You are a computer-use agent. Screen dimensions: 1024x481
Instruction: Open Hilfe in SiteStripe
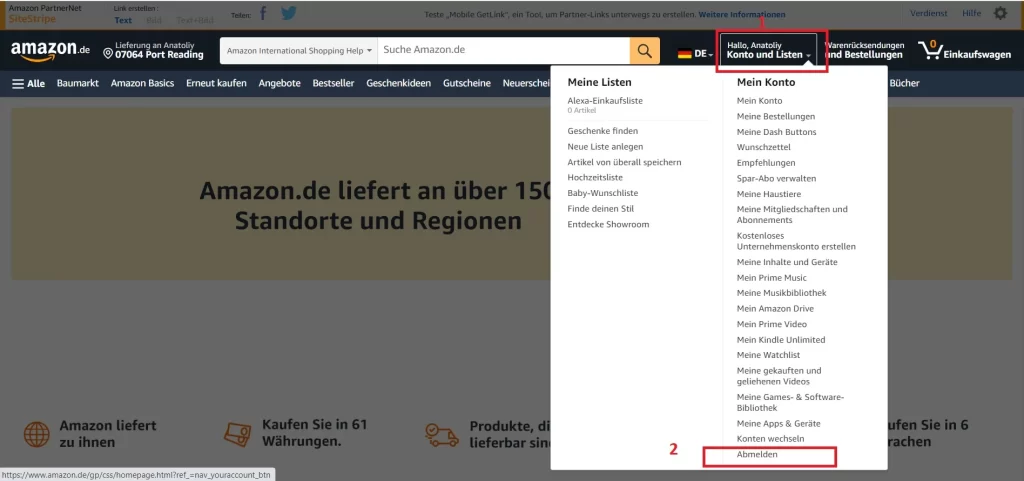(x=972, y=13)
